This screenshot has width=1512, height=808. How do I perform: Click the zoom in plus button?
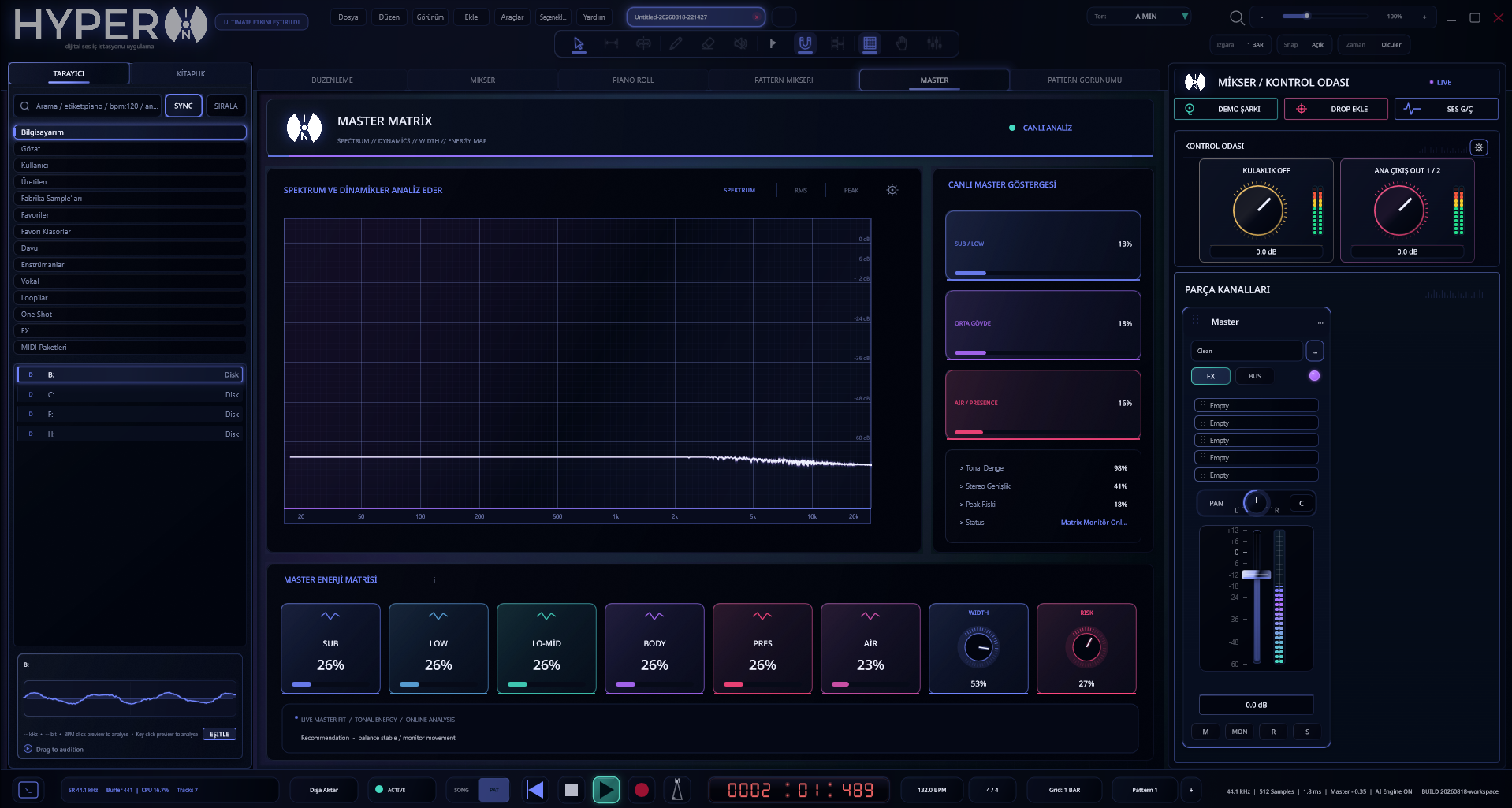pos(1424,17)
